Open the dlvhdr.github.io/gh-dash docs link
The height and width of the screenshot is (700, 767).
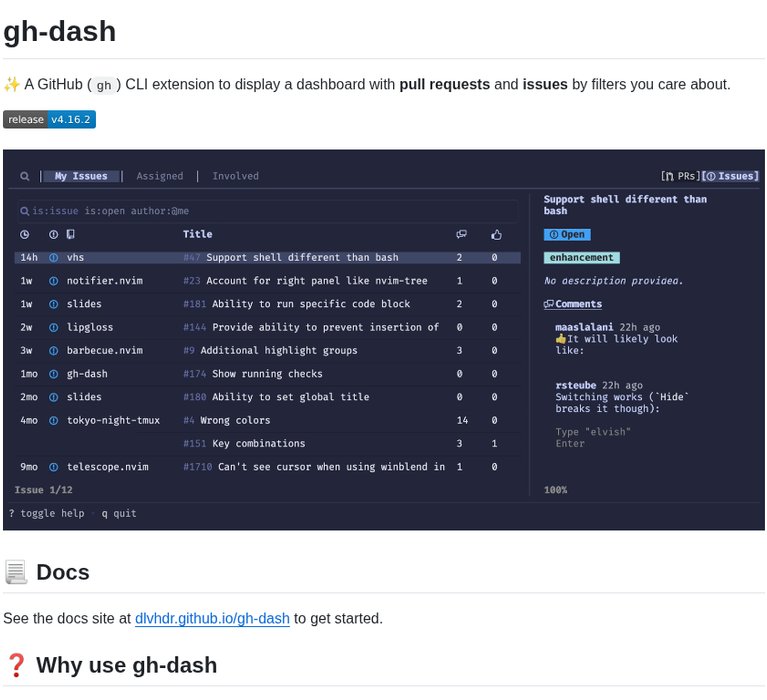[x=212, y=619]
